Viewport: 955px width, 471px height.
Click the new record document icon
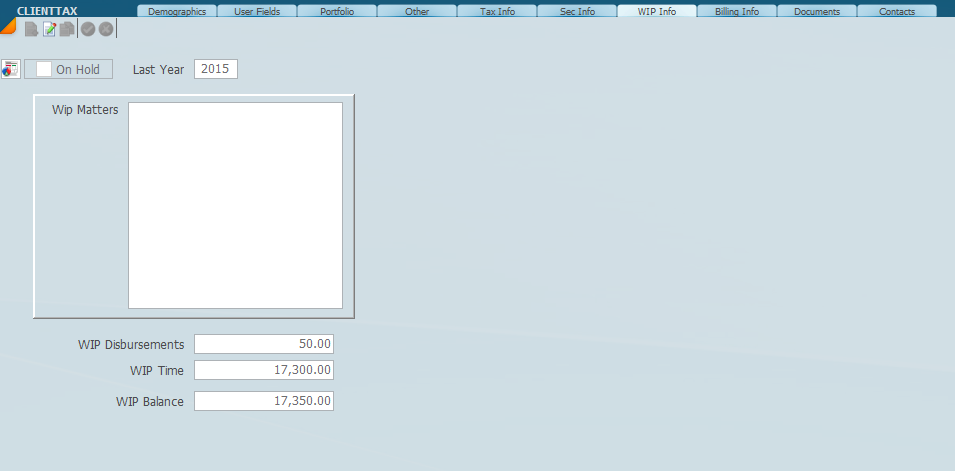tap(31, 30)
